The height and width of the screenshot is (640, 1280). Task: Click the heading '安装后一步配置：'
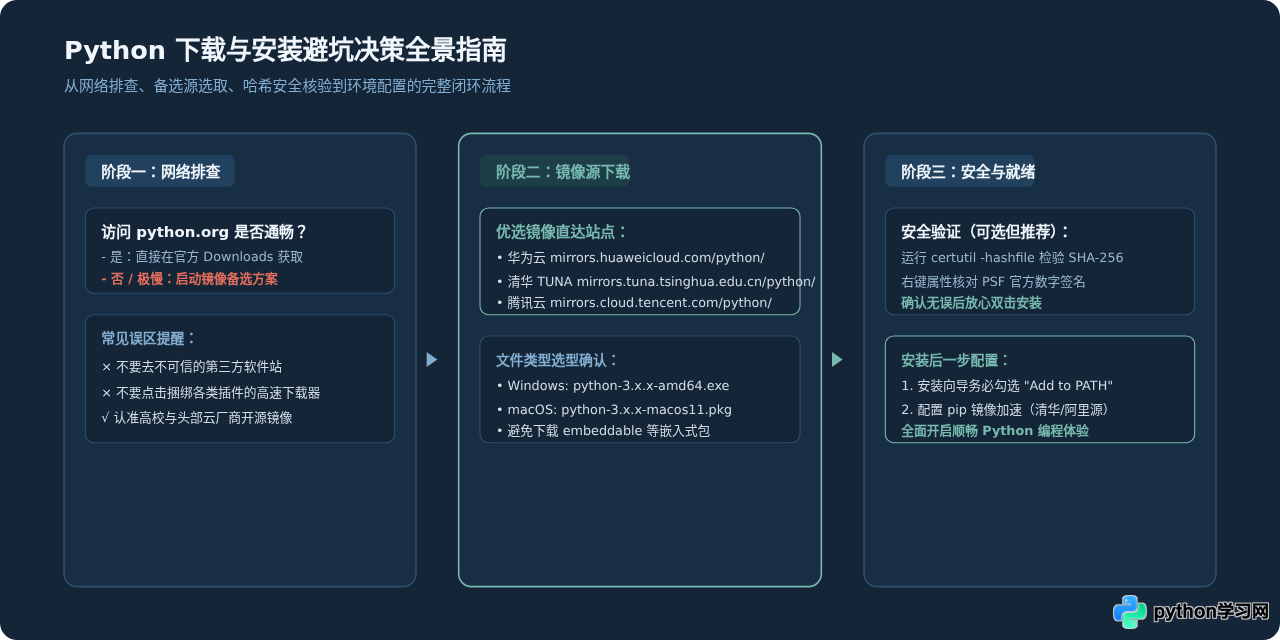click(x=956, y=360)
